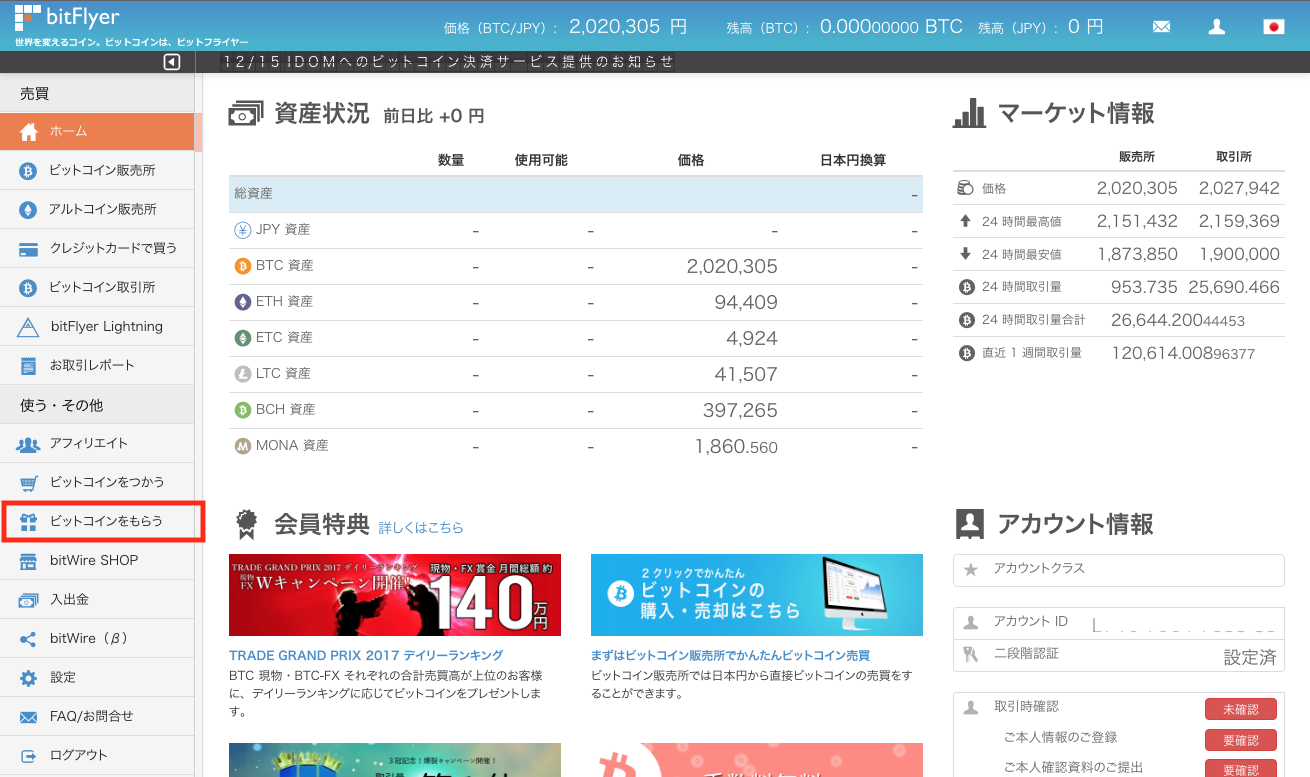Screen dimensions: 1310x777
Task: Click the MONA icon beside MONA 資産
Action: pyautogui.click(x=242, y=446)
